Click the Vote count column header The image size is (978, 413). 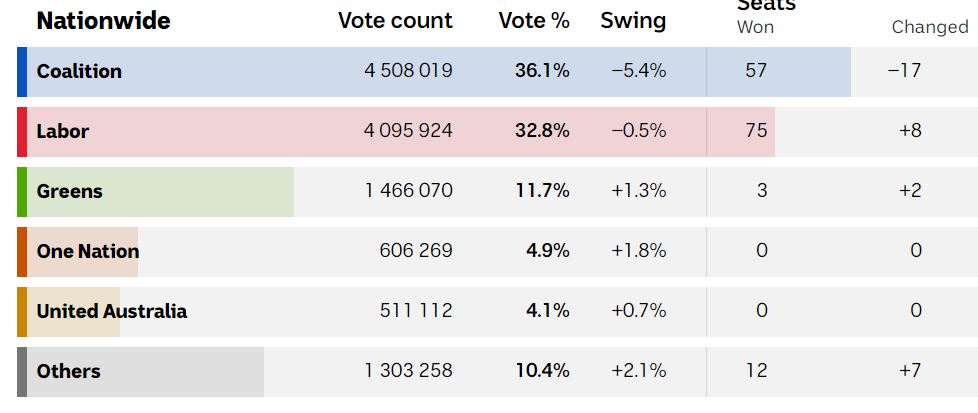point(395,20)
